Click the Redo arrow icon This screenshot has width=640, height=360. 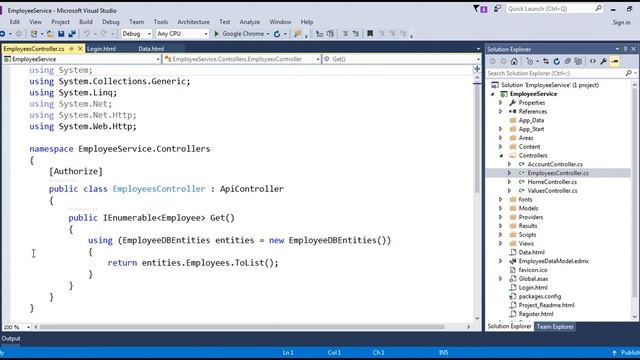[x=104, y=34]
